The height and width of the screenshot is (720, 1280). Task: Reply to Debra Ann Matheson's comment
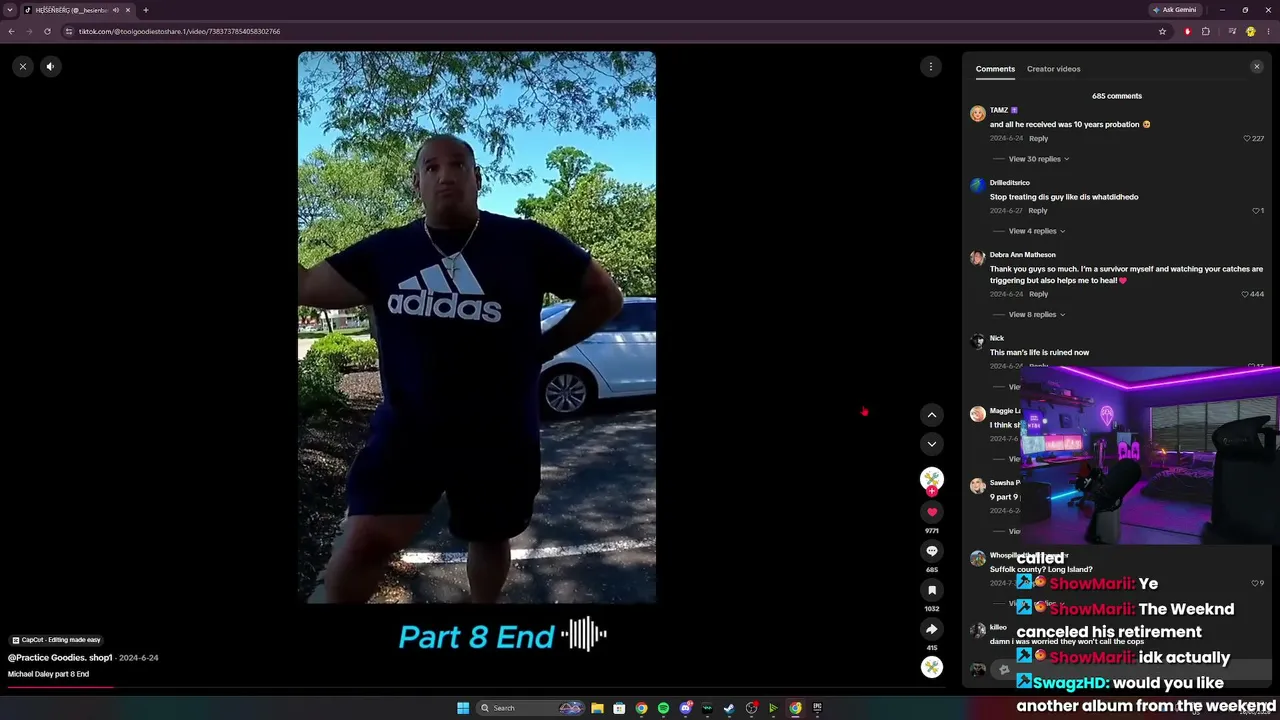tap(1038, 294)
